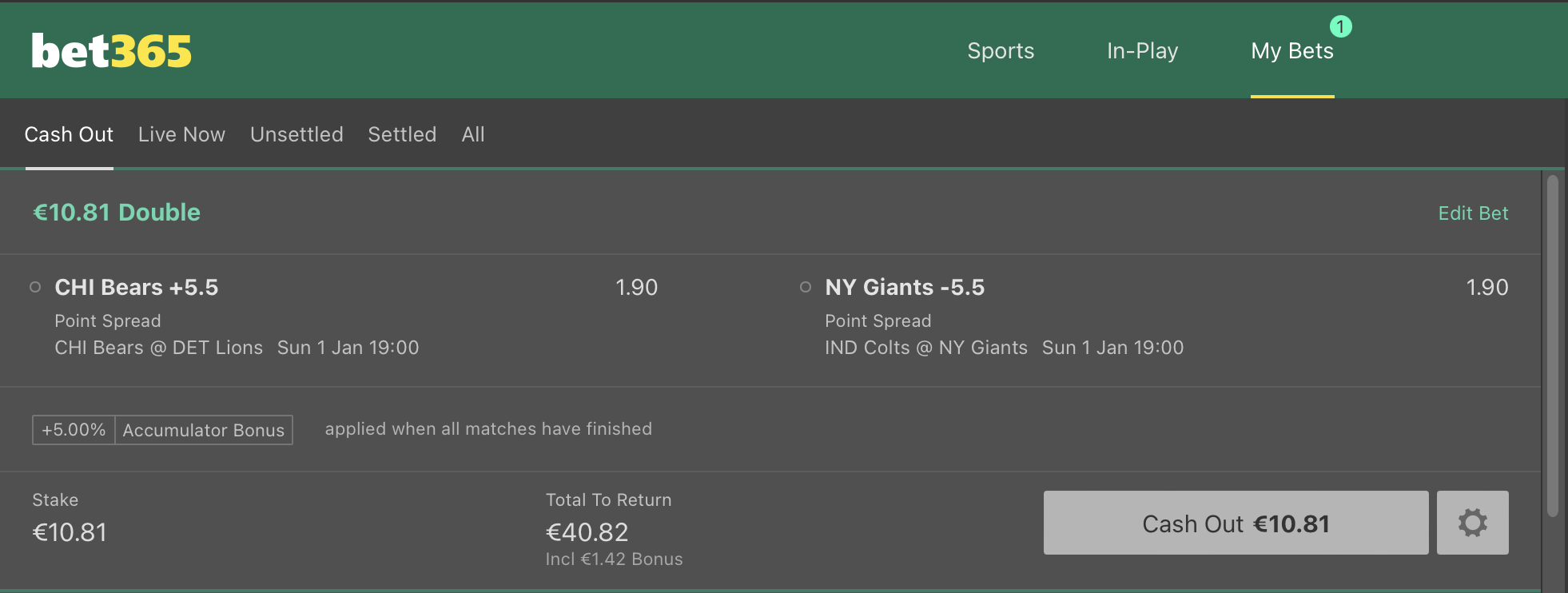Select the All bets tab
This screenshot has height=593, width=1568.
tap(473, 134)
